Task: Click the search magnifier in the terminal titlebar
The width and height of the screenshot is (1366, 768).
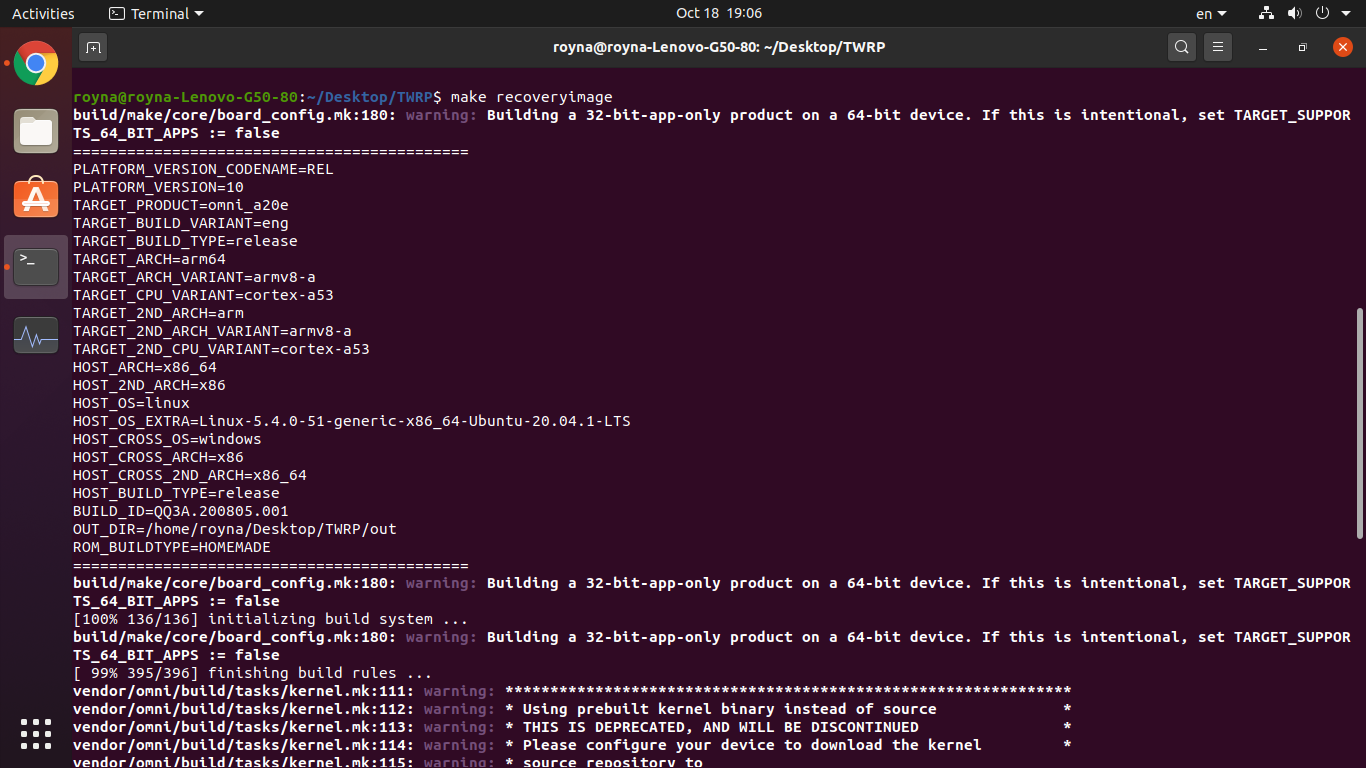Action: (x=1181, y=47)
